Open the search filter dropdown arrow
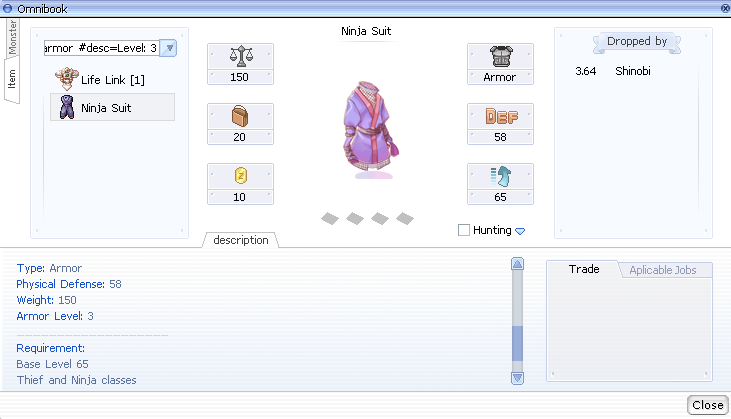The height and width of the screenshot is (419, 731). coord(169,48)
